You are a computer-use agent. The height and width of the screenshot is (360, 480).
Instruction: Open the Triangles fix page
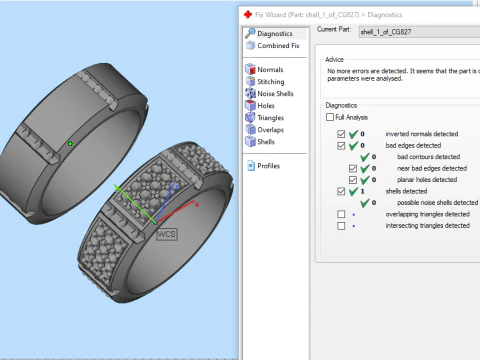click(271, 117)
